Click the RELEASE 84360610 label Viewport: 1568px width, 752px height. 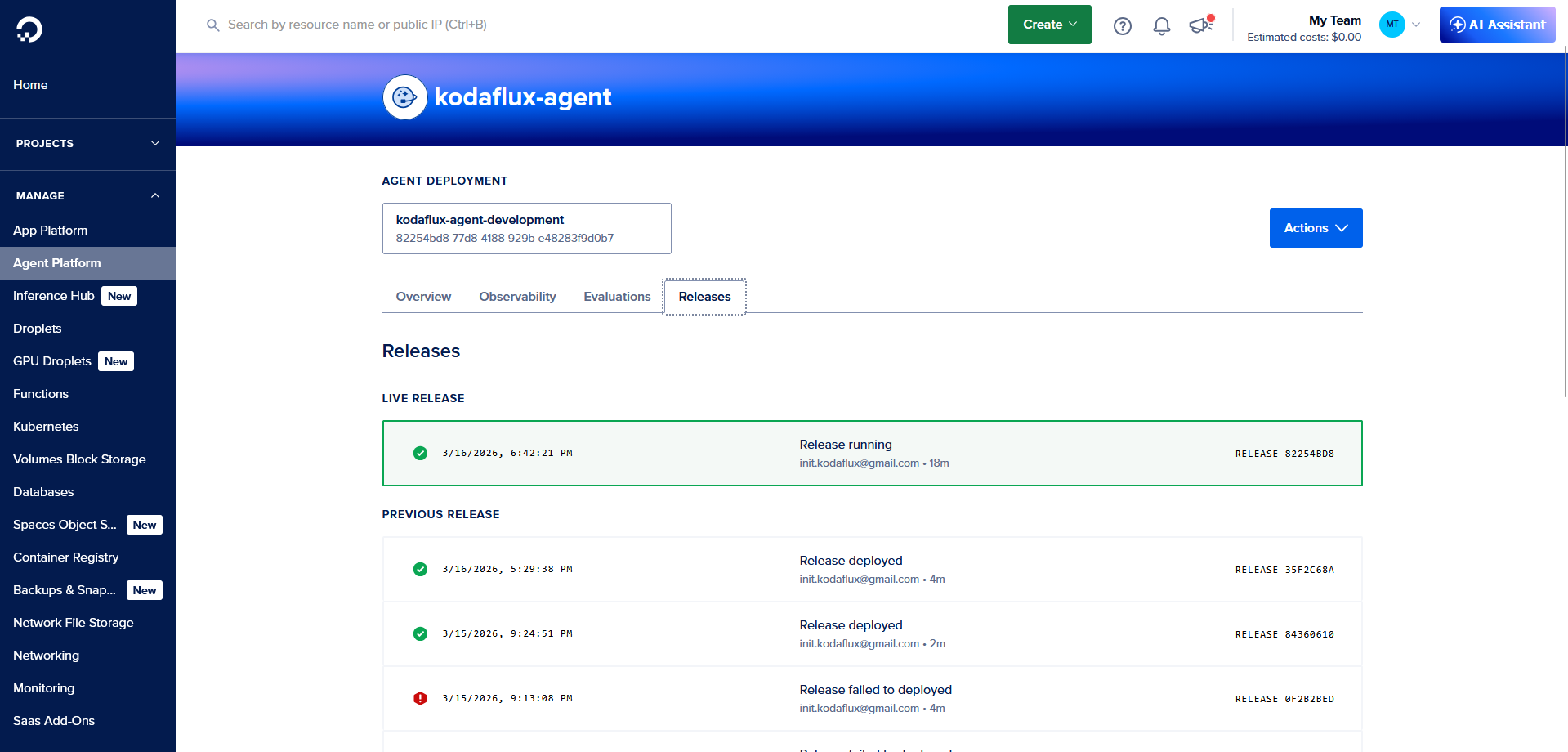point(1284,634)
